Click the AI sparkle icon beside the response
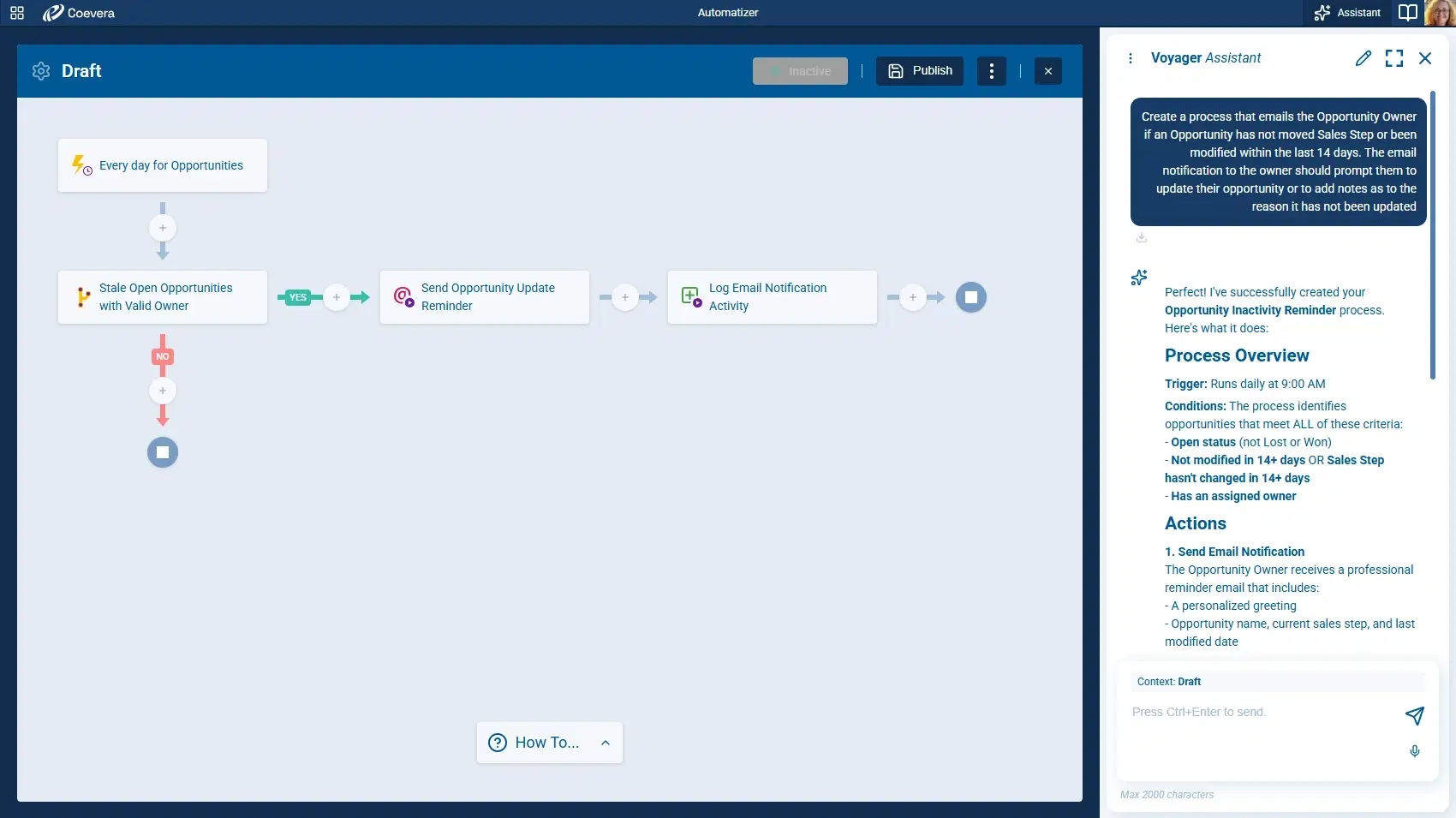1456x818 pixels. click(1138, 278)
